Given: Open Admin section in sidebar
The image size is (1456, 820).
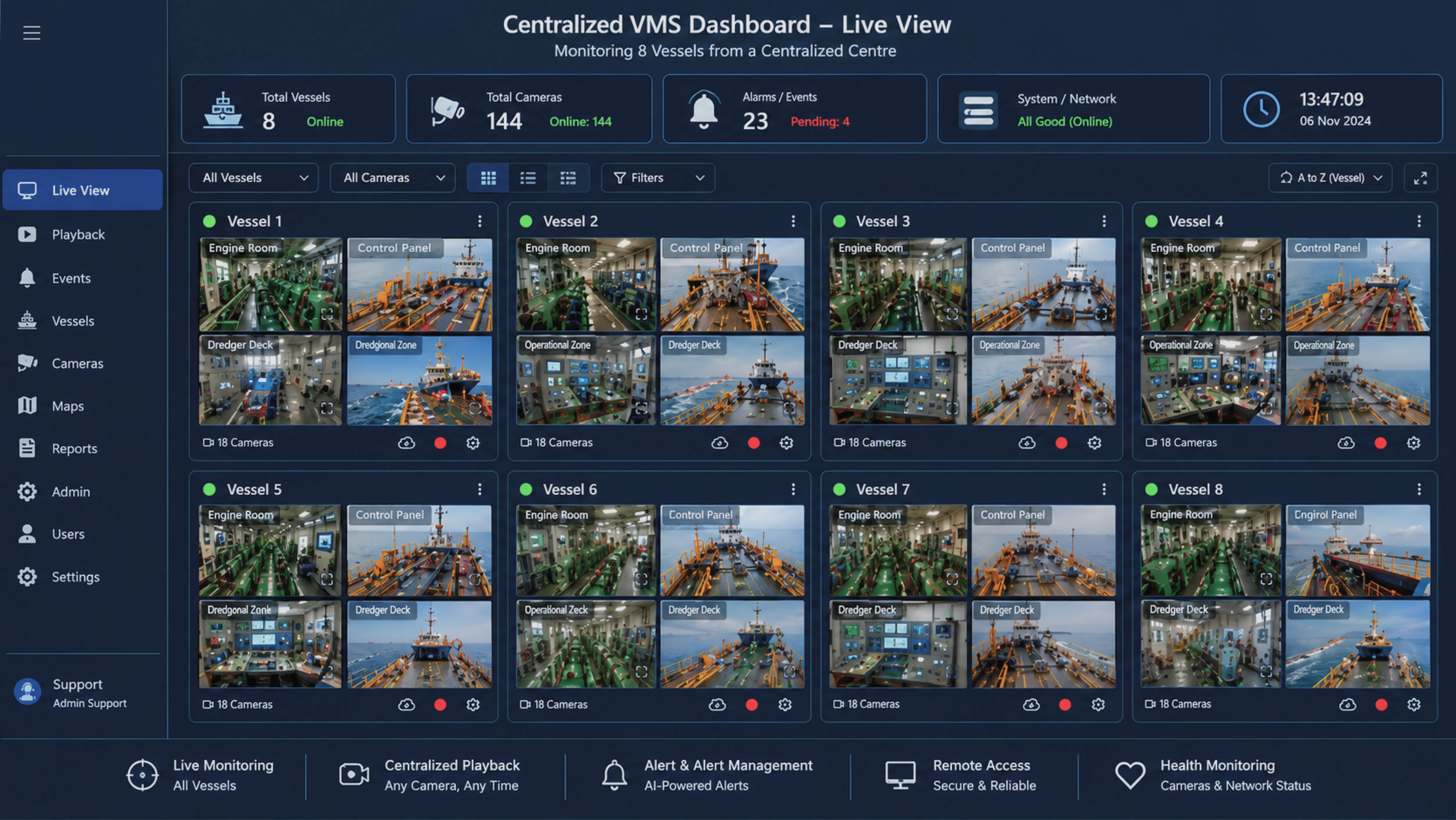Looking at the screenshot, I should click(83, 491).
